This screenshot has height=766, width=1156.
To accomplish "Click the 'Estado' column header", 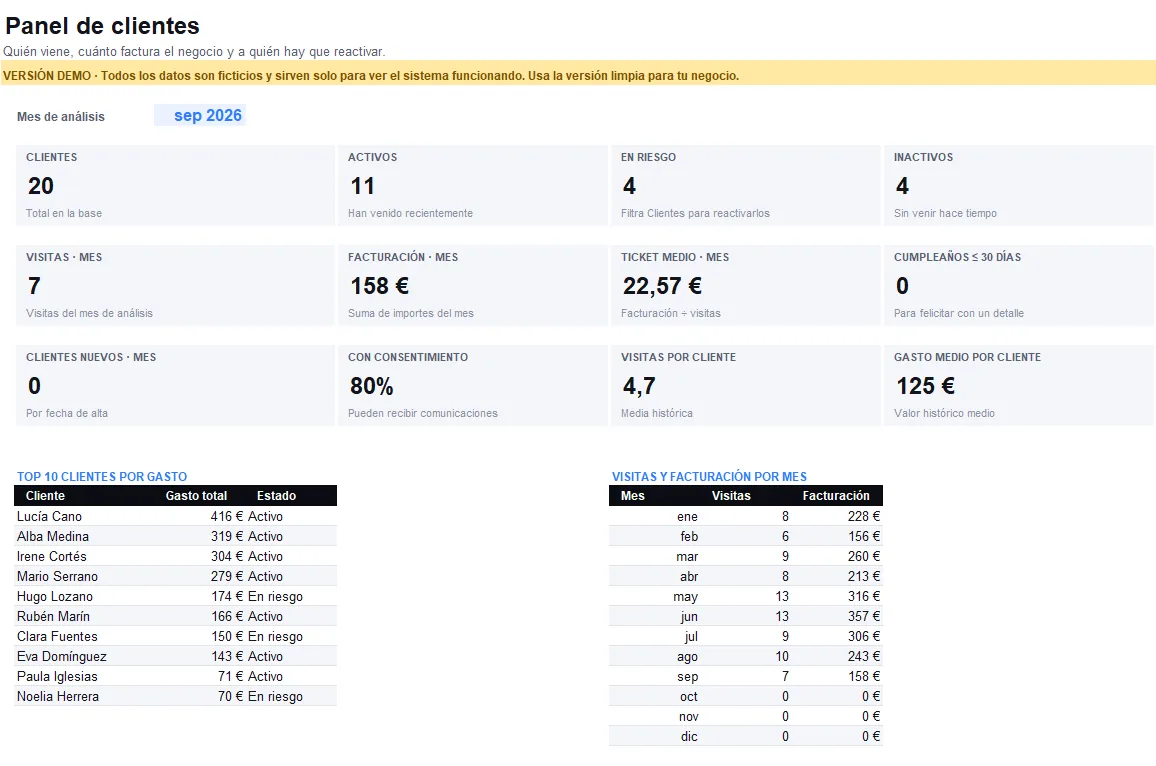I will (x=276, y=495).
